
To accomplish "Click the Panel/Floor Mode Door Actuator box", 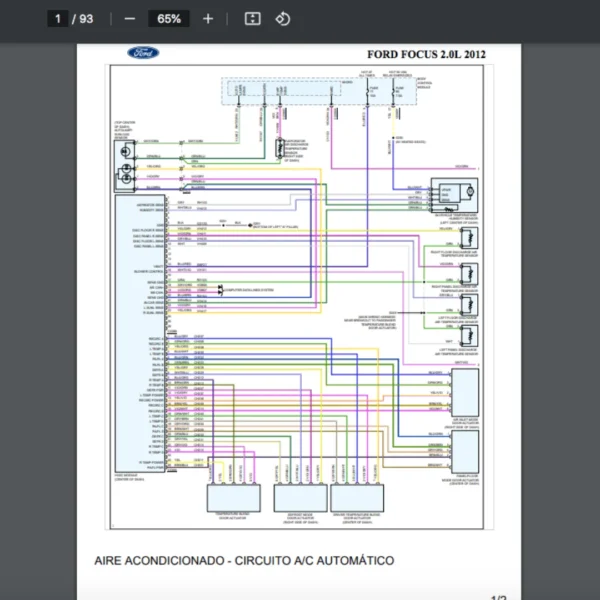I will [465, 450].
